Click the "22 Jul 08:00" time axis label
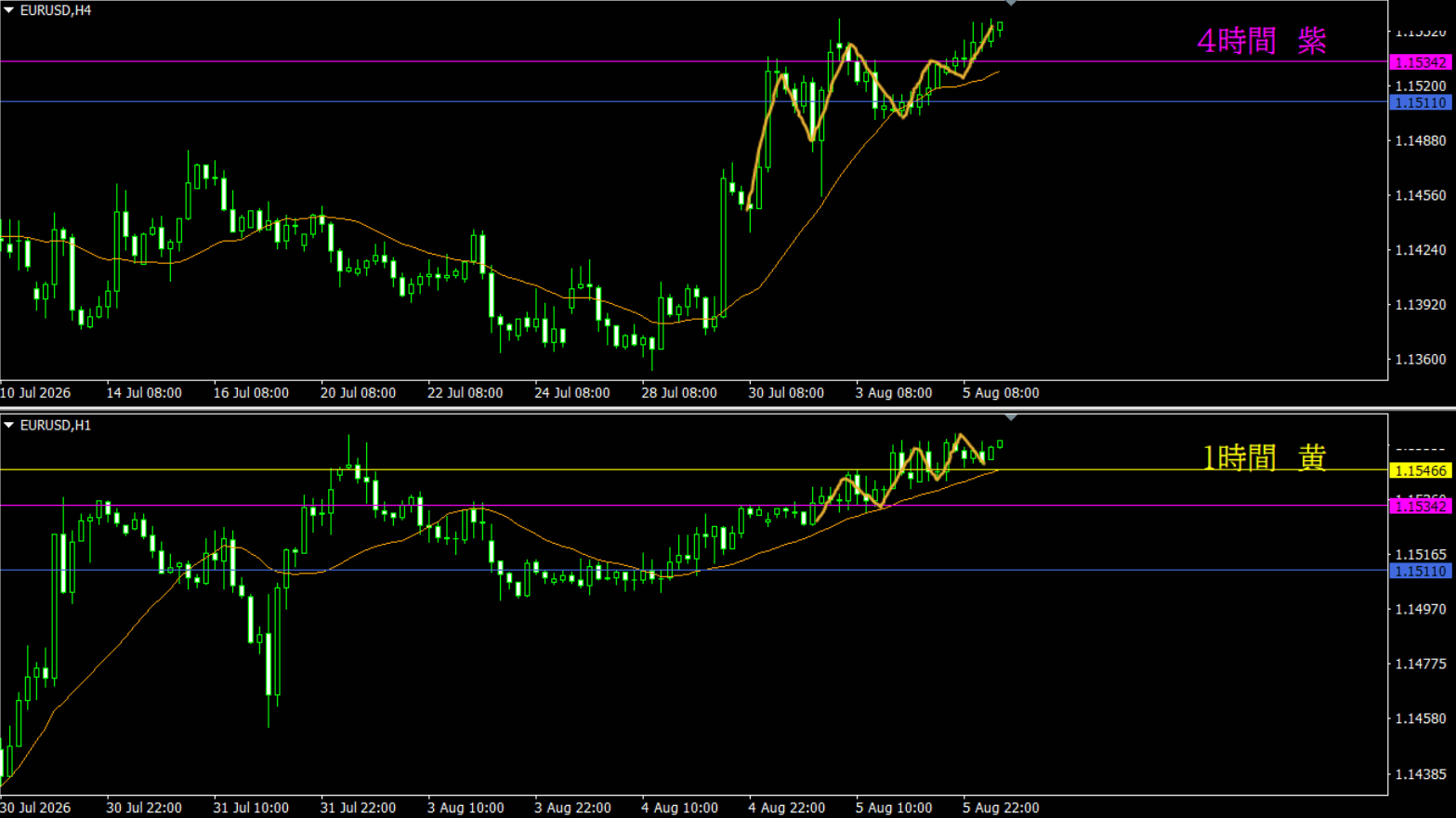Screen dimensions: 1456x818 pyautogui.click(x=465, y=393)
